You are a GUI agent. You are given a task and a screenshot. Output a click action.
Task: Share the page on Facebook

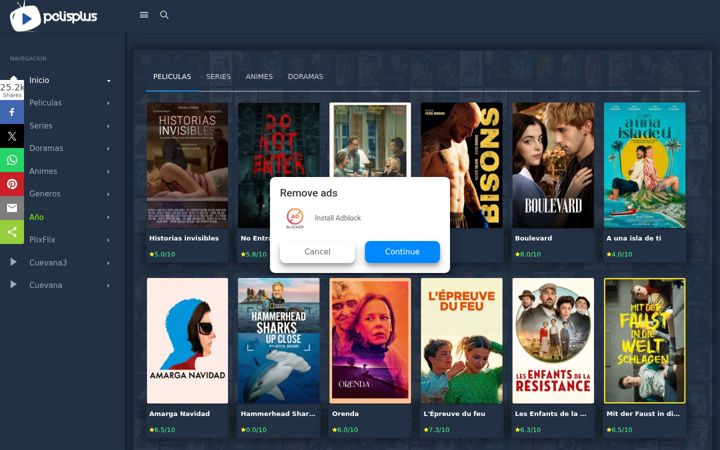tap(12, 112)
